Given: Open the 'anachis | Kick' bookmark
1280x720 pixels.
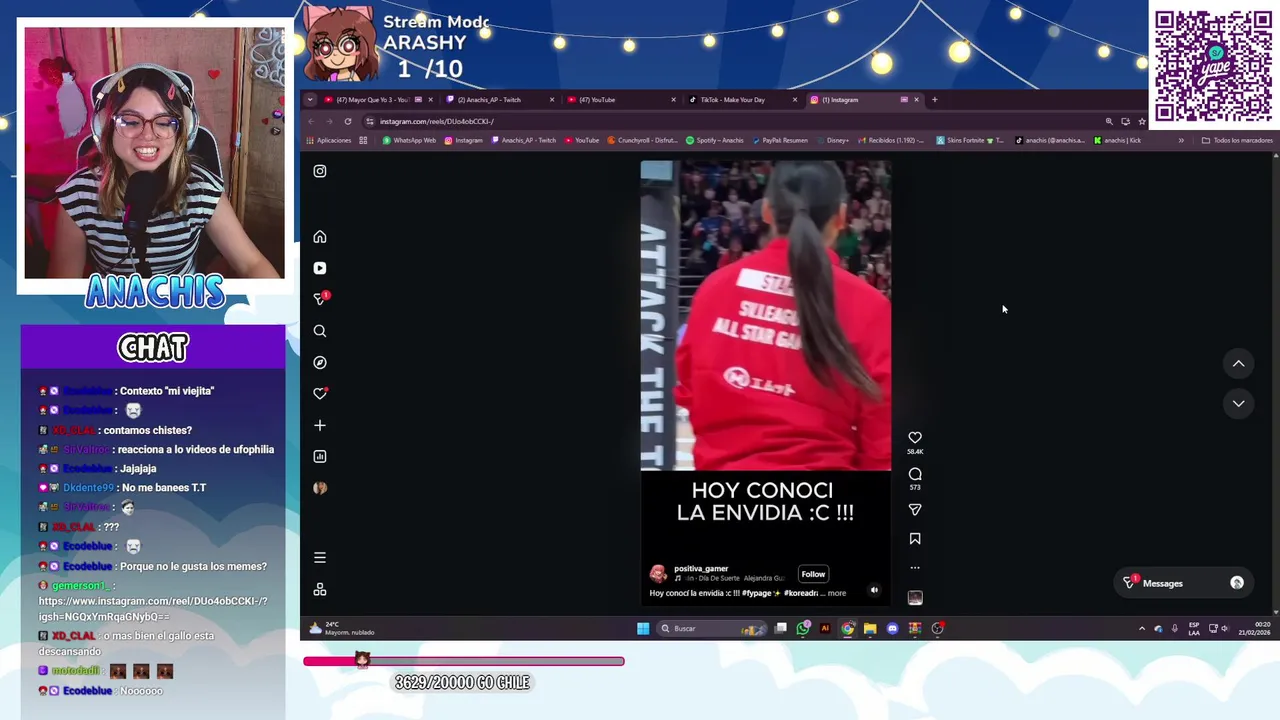Looking at the screenshot, I should click(1117, 140).
